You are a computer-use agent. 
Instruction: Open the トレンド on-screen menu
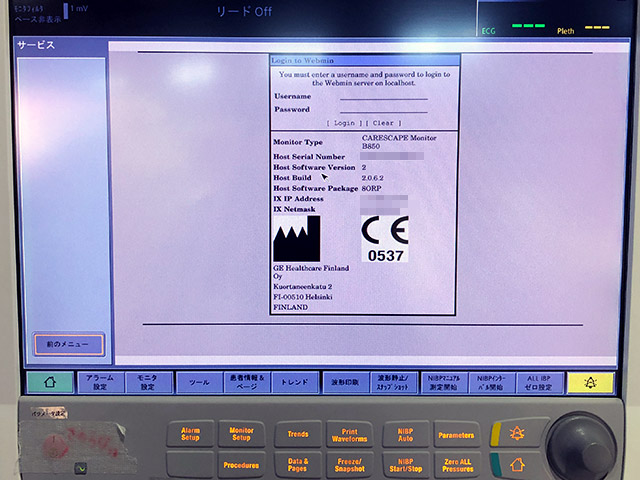295,382
